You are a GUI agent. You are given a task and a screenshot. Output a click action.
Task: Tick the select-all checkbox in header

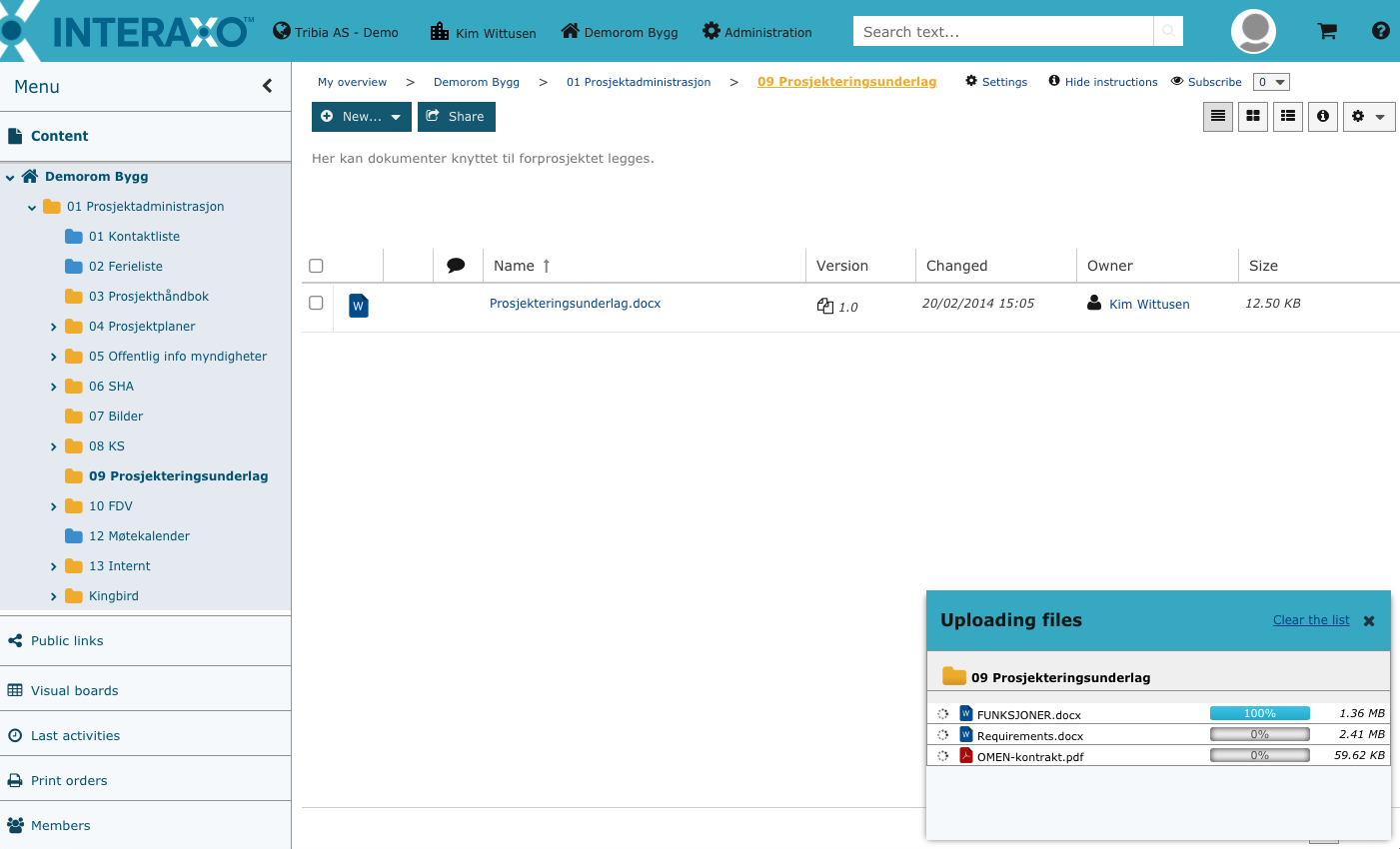coord(316,266)
